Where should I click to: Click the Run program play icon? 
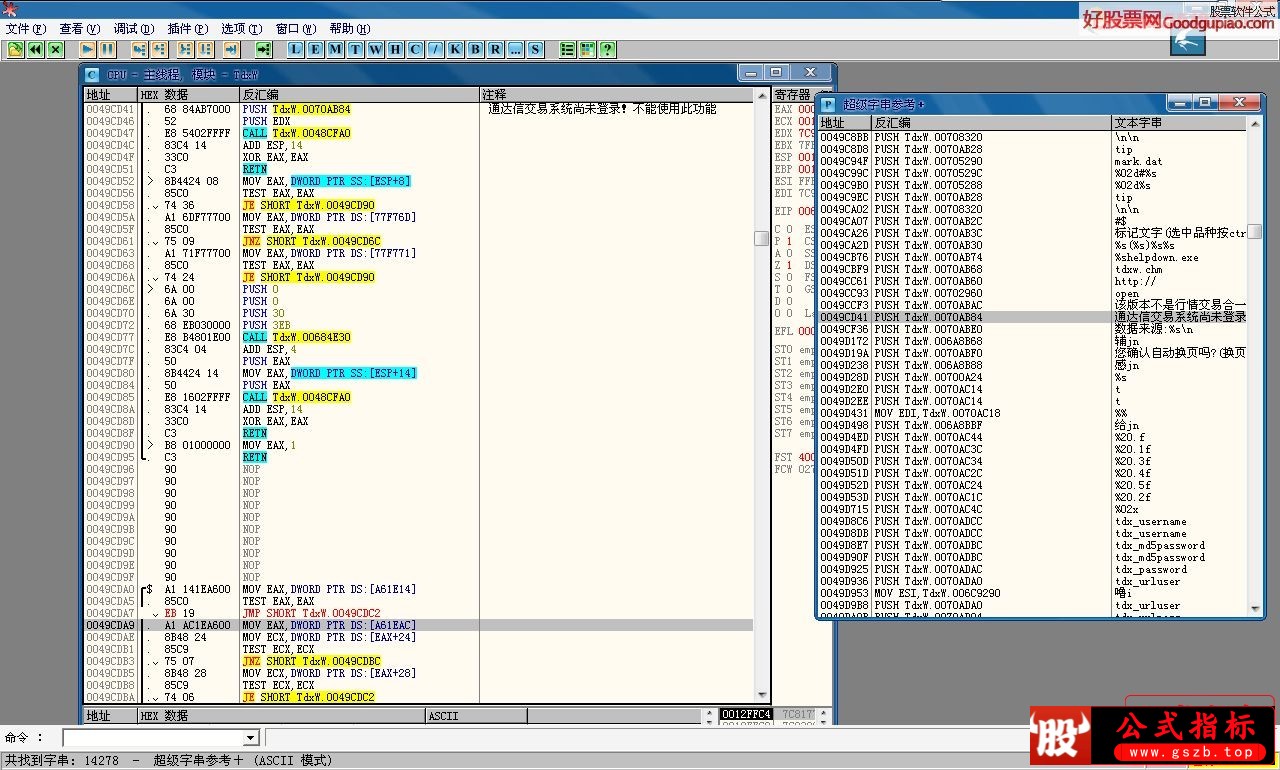87,49
